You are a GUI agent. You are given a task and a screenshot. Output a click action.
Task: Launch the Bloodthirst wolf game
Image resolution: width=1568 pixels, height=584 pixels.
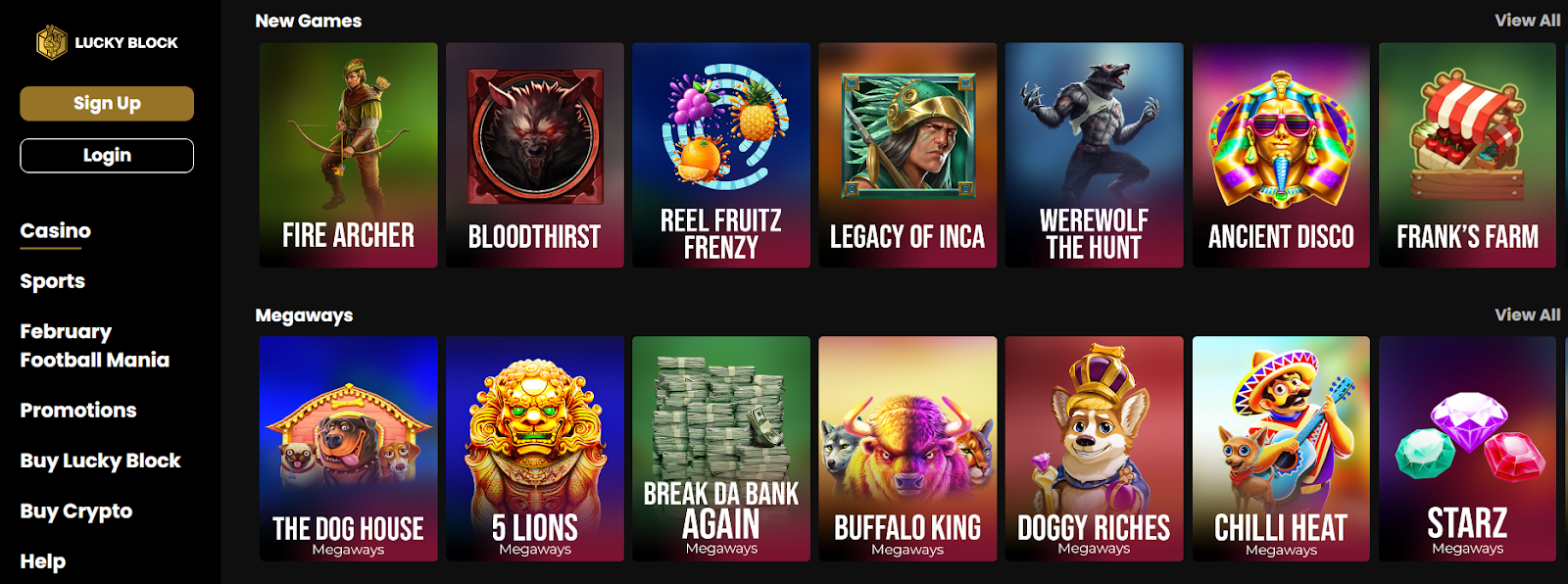pyautogui.click(x=535, y=155)
